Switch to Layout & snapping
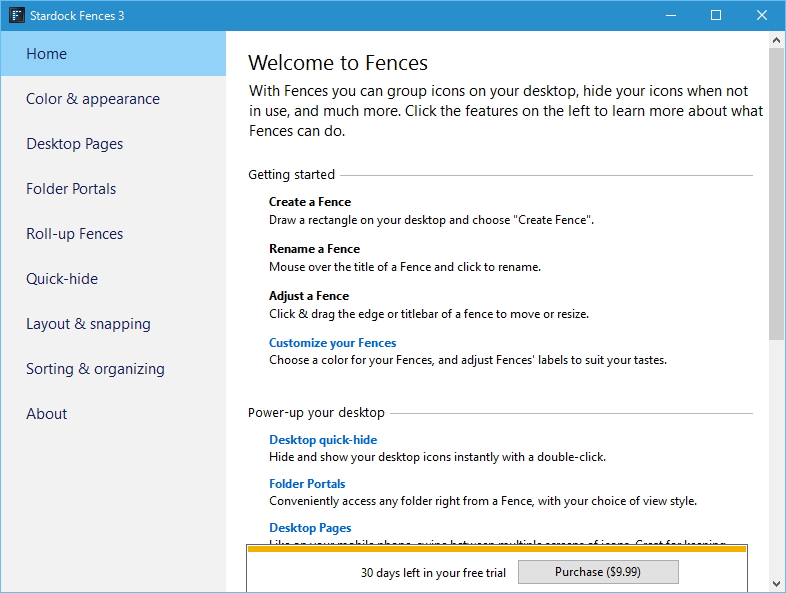Screen dimensions: 786x593 (x=88, y=324)
